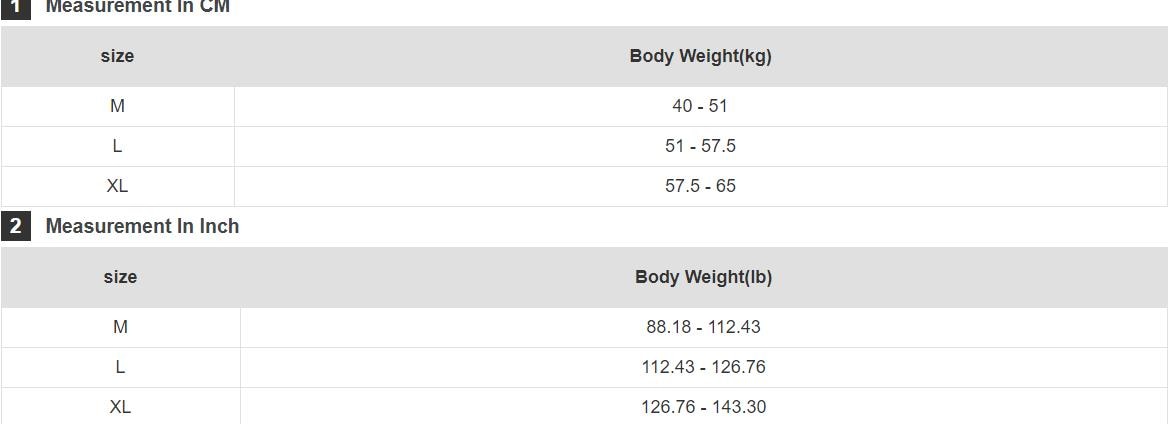Select size M in the kg table

(x=117, y=106)
